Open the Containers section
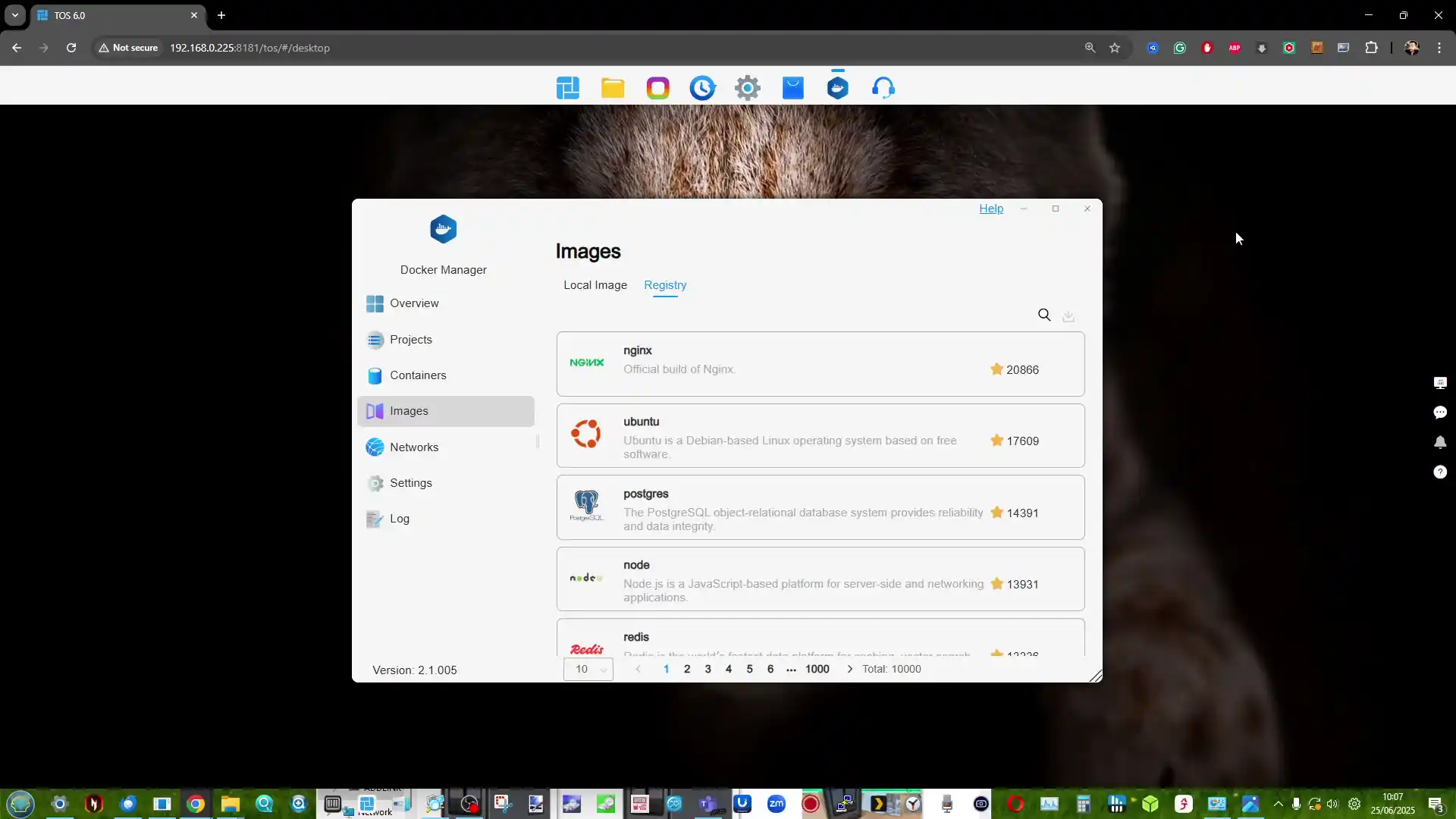 pyautogui.click(x=446, y=375)
